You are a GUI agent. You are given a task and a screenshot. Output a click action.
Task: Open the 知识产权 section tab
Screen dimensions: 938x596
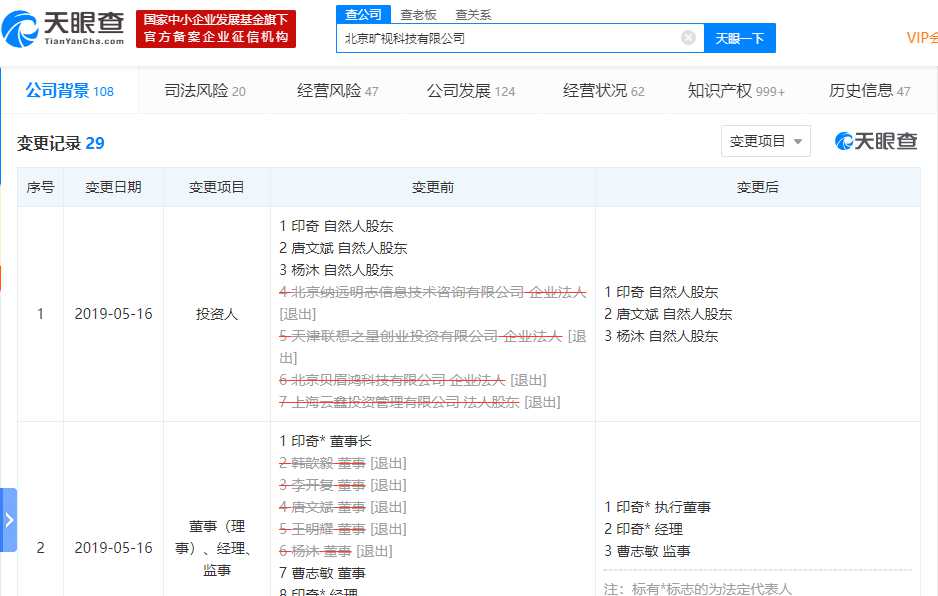tap(736, 91)
